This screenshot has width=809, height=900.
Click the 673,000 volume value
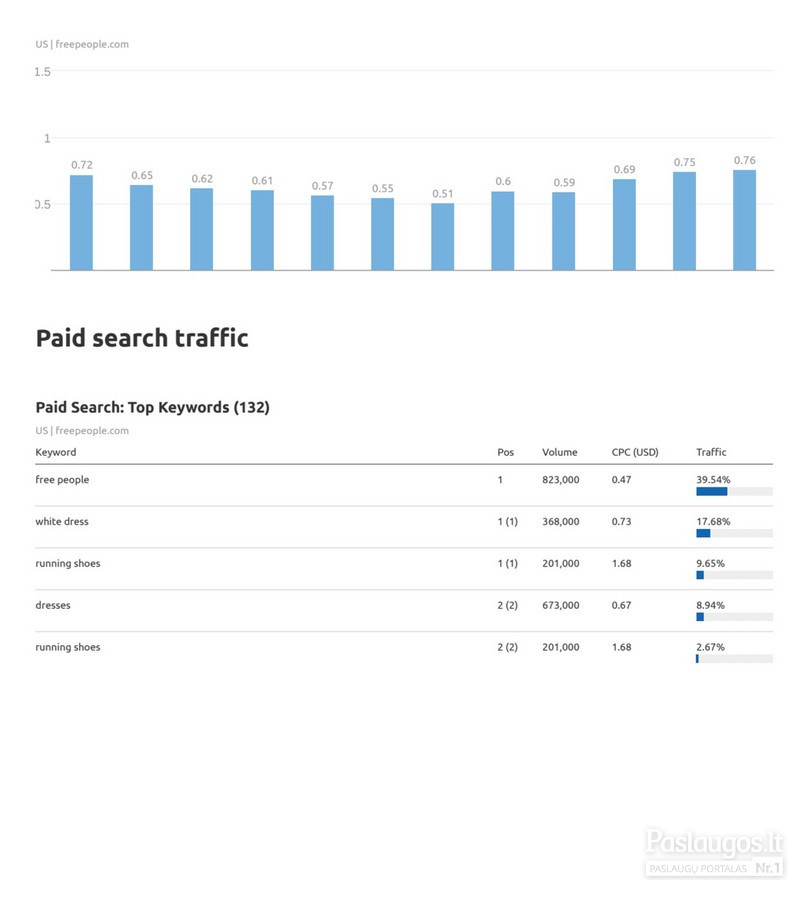(561, 606)
